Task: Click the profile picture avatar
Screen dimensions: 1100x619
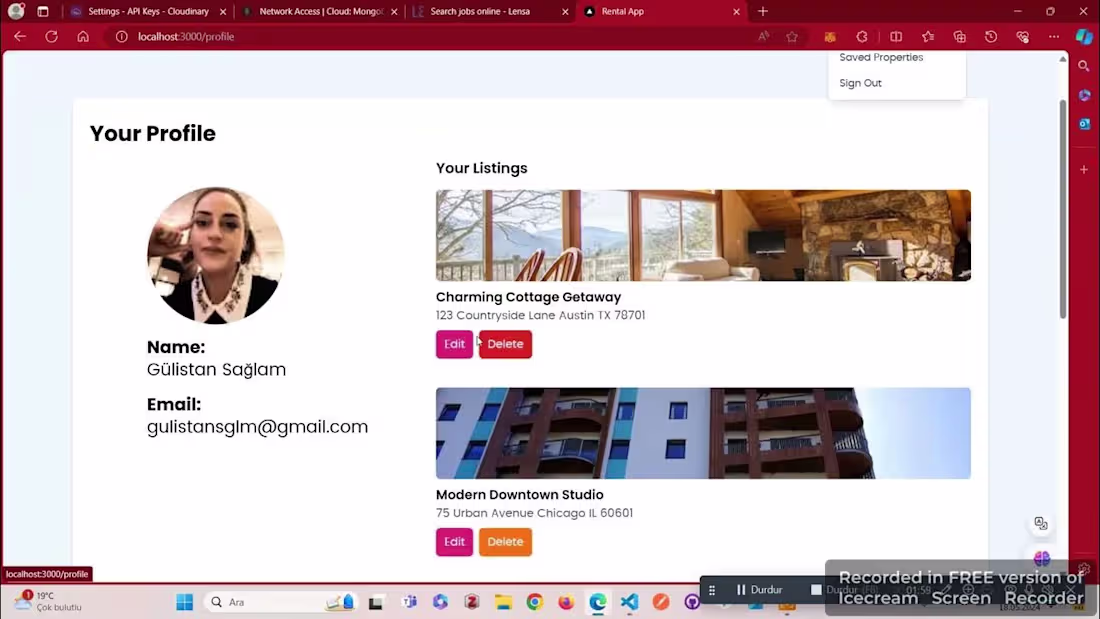Action: click(215, 255)
